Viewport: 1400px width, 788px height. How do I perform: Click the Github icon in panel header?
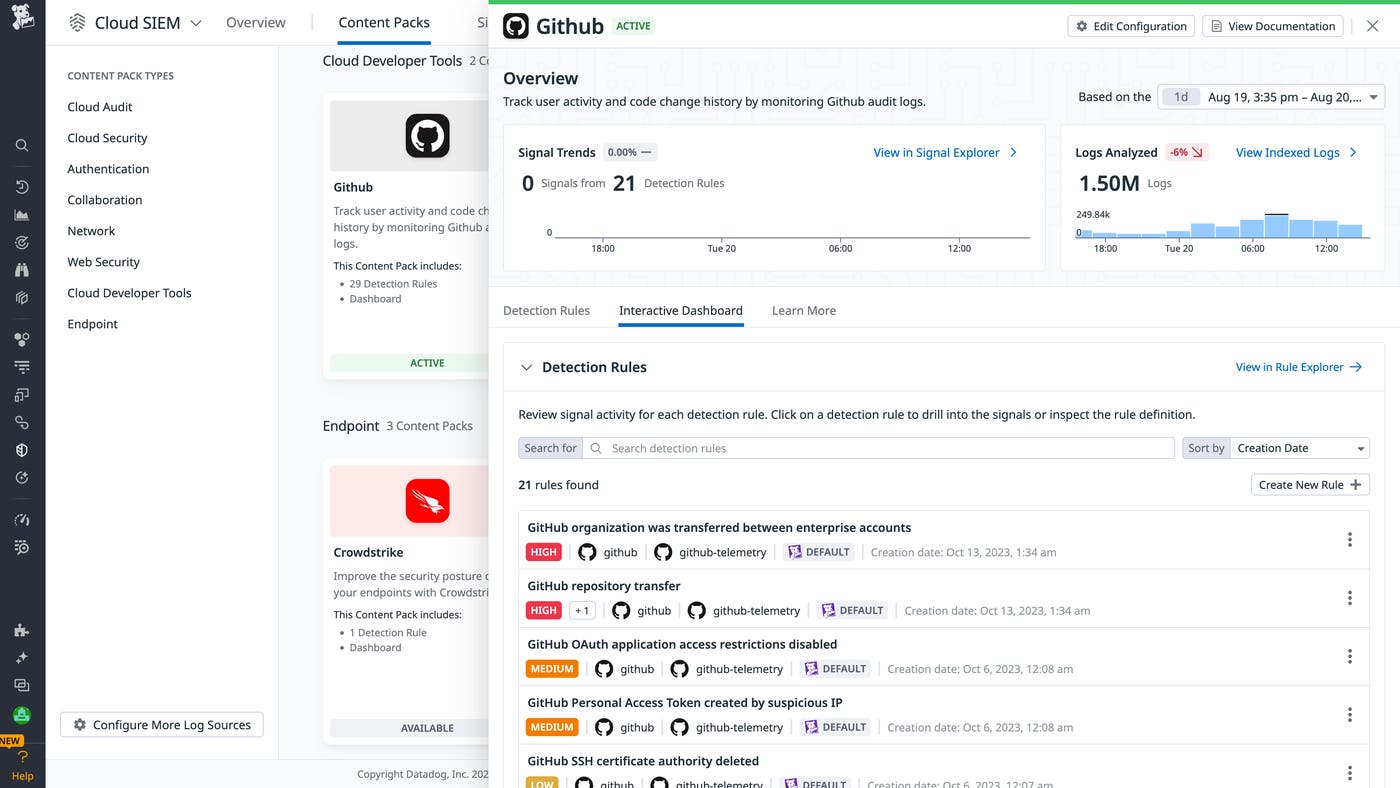point(516,26)
